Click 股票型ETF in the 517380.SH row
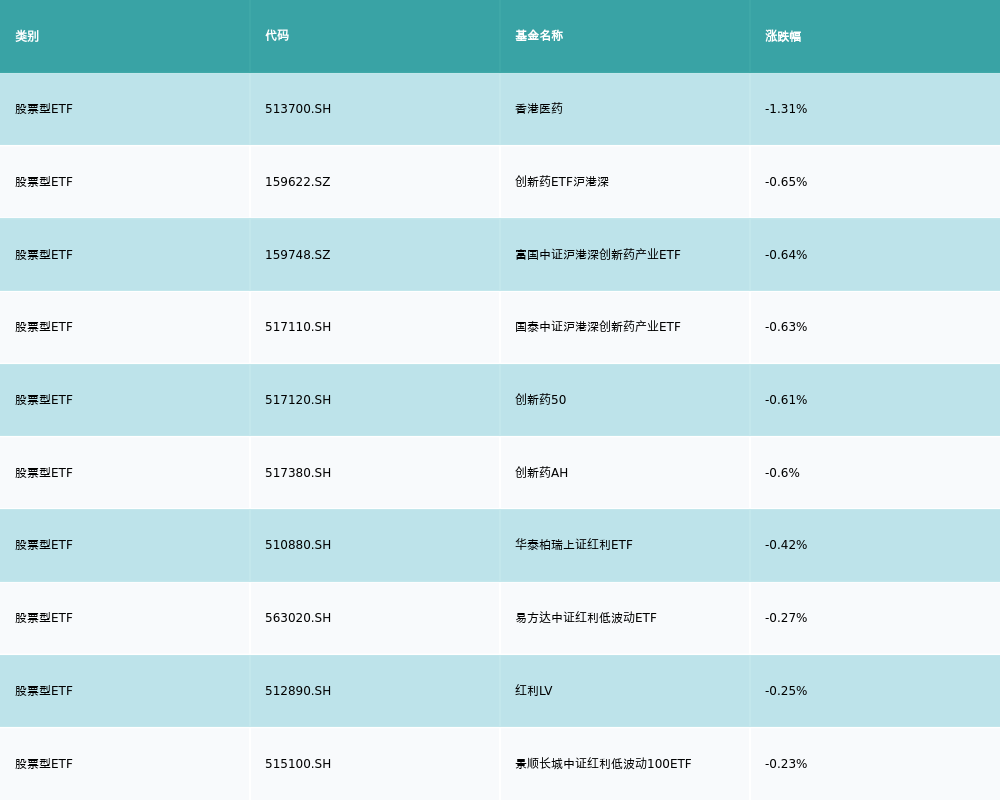 [x=44, y=473]
